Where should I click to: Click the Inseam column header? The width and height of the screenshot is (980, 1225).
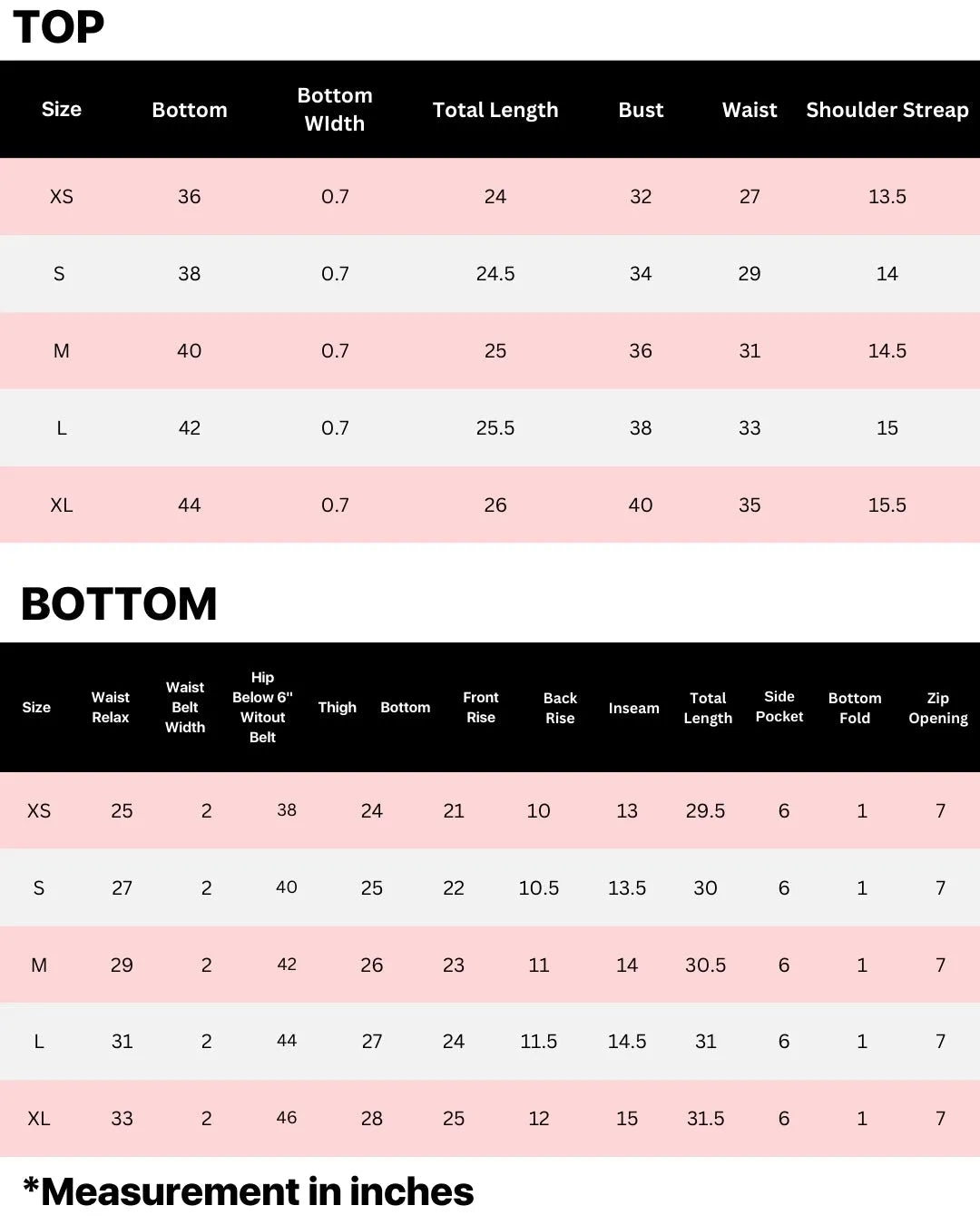[633, 708]
